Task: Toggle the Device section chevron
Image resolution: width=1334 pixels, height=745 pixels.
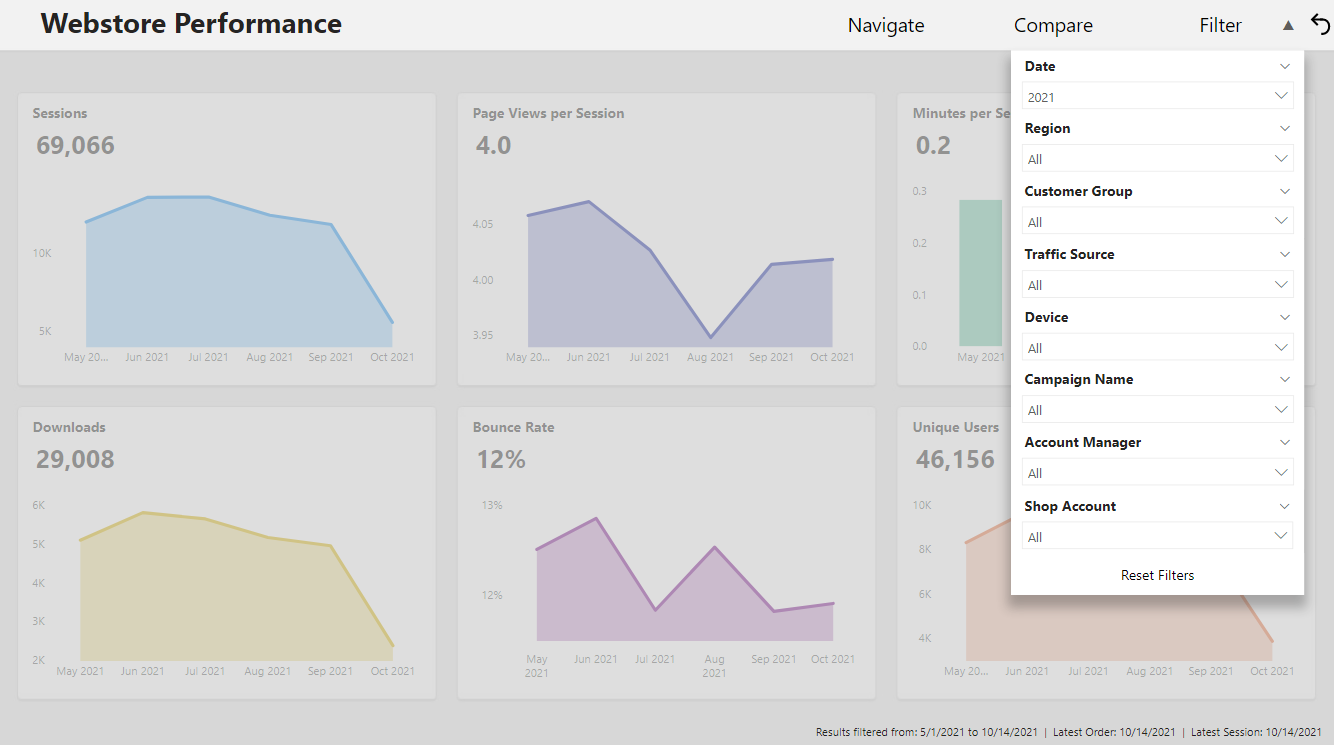Action: click(x=1285, y=317)
